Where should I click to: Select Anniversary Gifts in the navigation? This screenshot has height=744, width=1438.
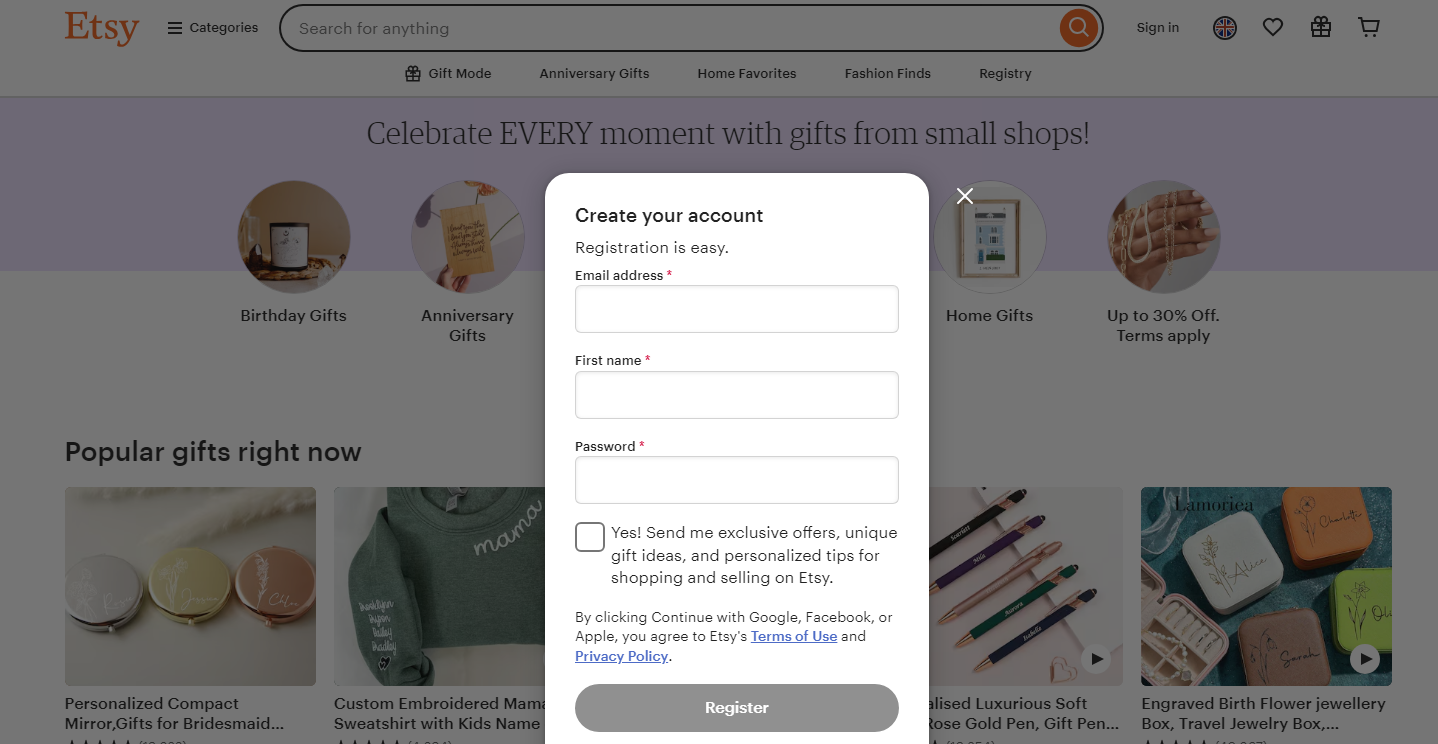[594, 73]
